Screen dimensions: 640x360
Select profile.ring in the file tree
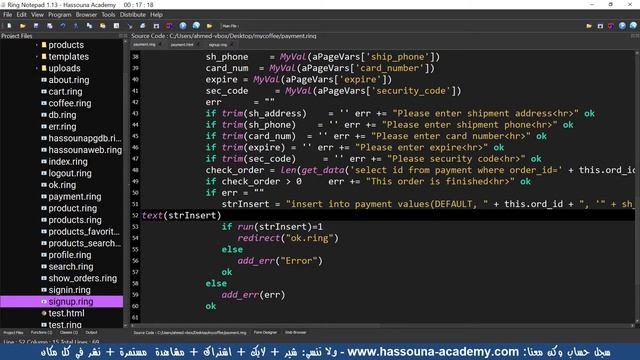pos(70,255)
